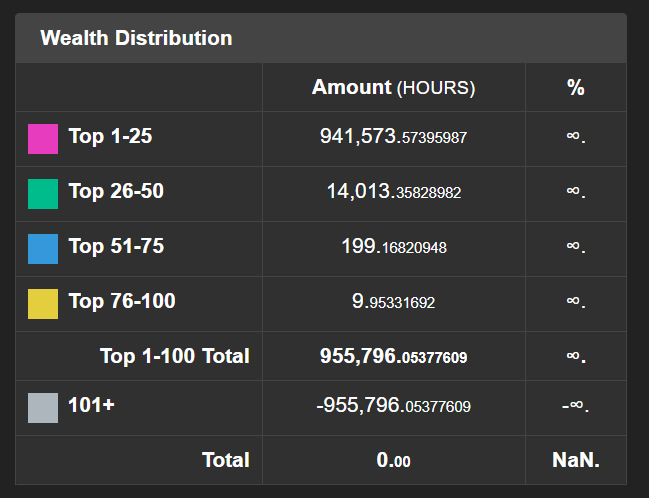Click the NaN. percentage cell
The width and height of the screenshot is (649, 498).
click(x=576, y=460)
